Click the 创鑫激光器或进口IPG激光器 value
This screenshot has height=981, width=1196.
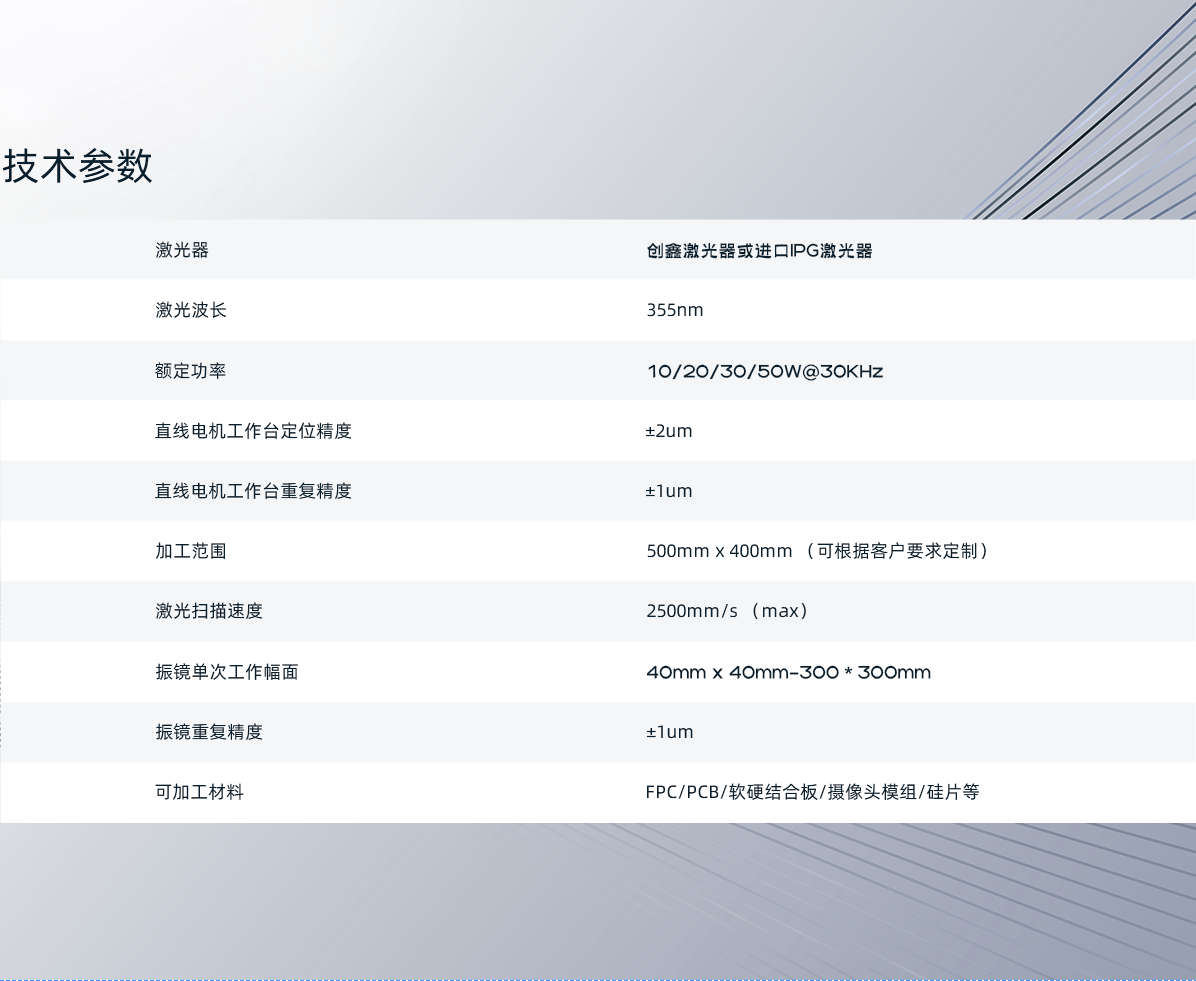tap(760, 250)
